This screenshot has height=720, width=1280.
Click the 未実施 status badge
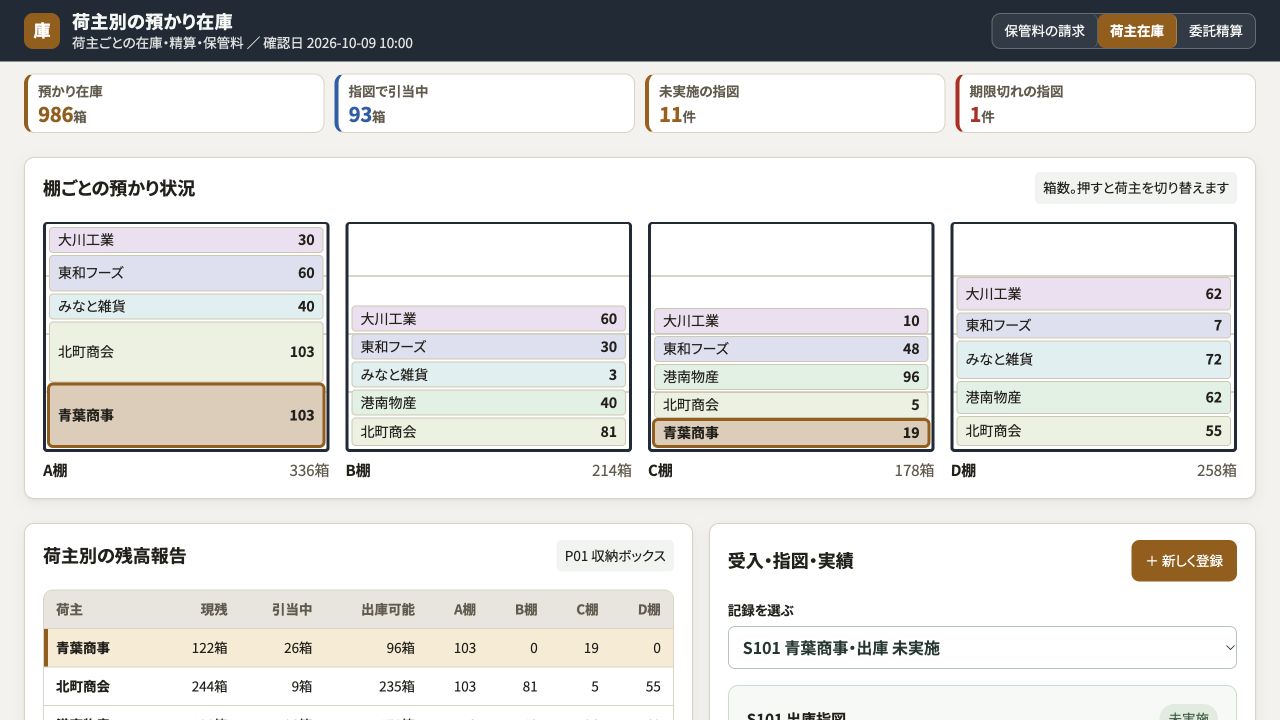point(1188,714)
